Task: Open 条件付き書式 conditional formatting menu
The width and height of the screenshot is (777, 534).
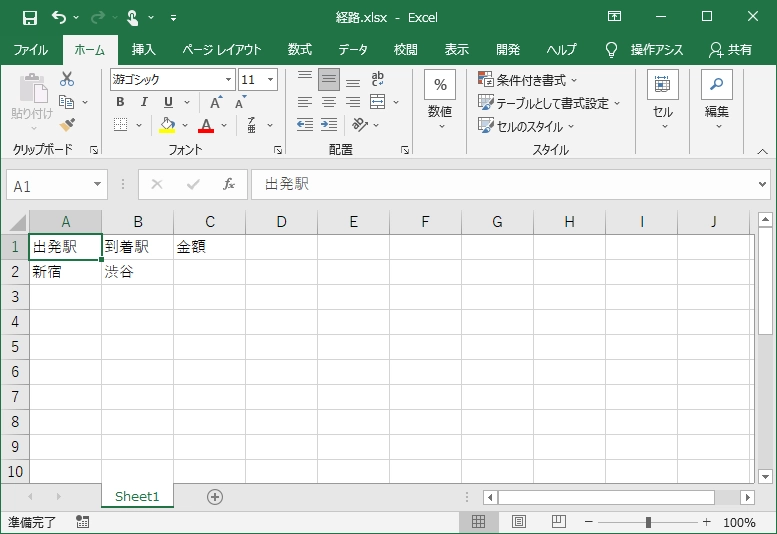Action: tap(528, 80)
